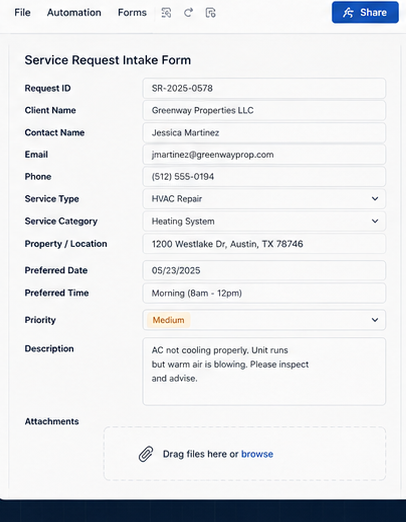Expand the Service Type dropdown
This screenshot has width=406, height=522.
pyautogui.click(x=264, y=199)
